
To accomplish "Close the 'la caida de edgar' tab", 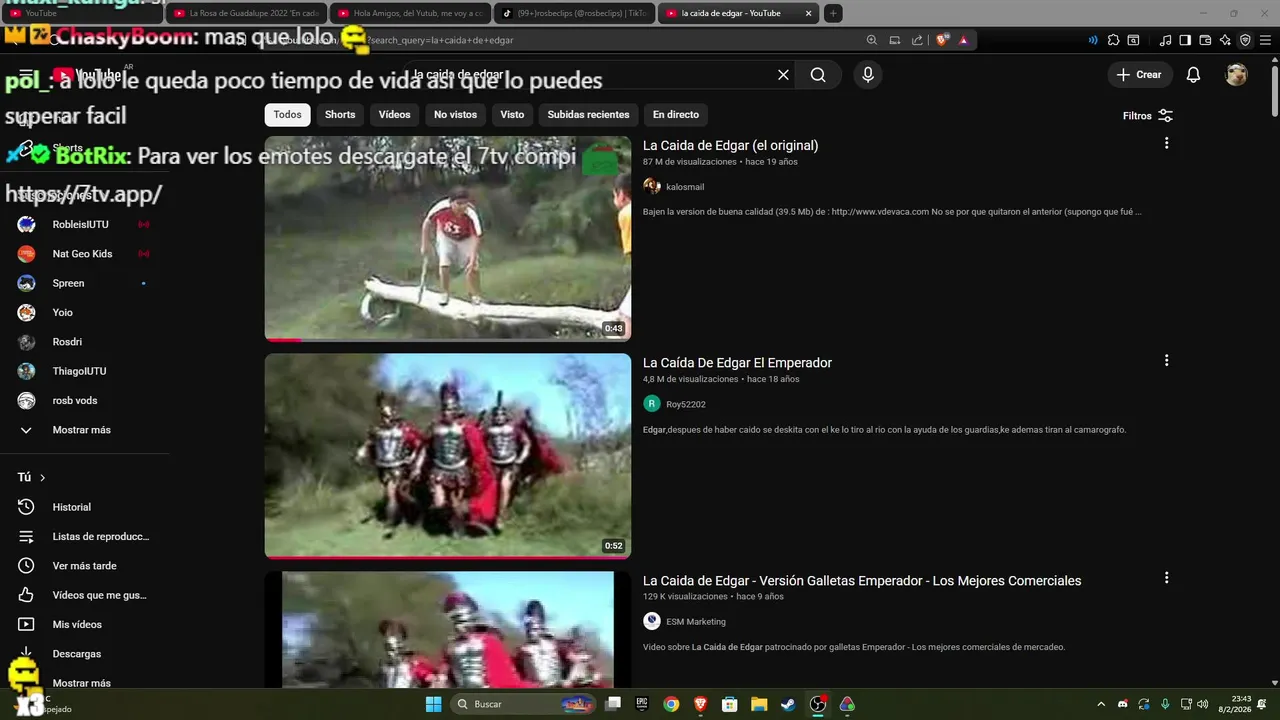I will pos(808,13).
